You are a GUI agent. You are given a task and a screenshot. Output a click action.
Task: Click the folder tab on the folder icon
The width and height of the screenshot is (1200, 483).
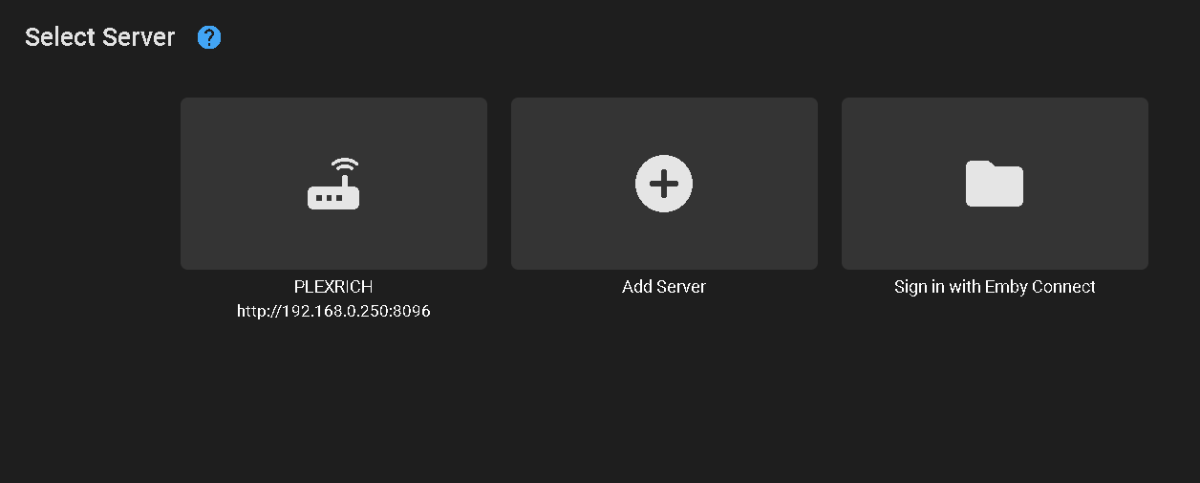coord(980,166)
